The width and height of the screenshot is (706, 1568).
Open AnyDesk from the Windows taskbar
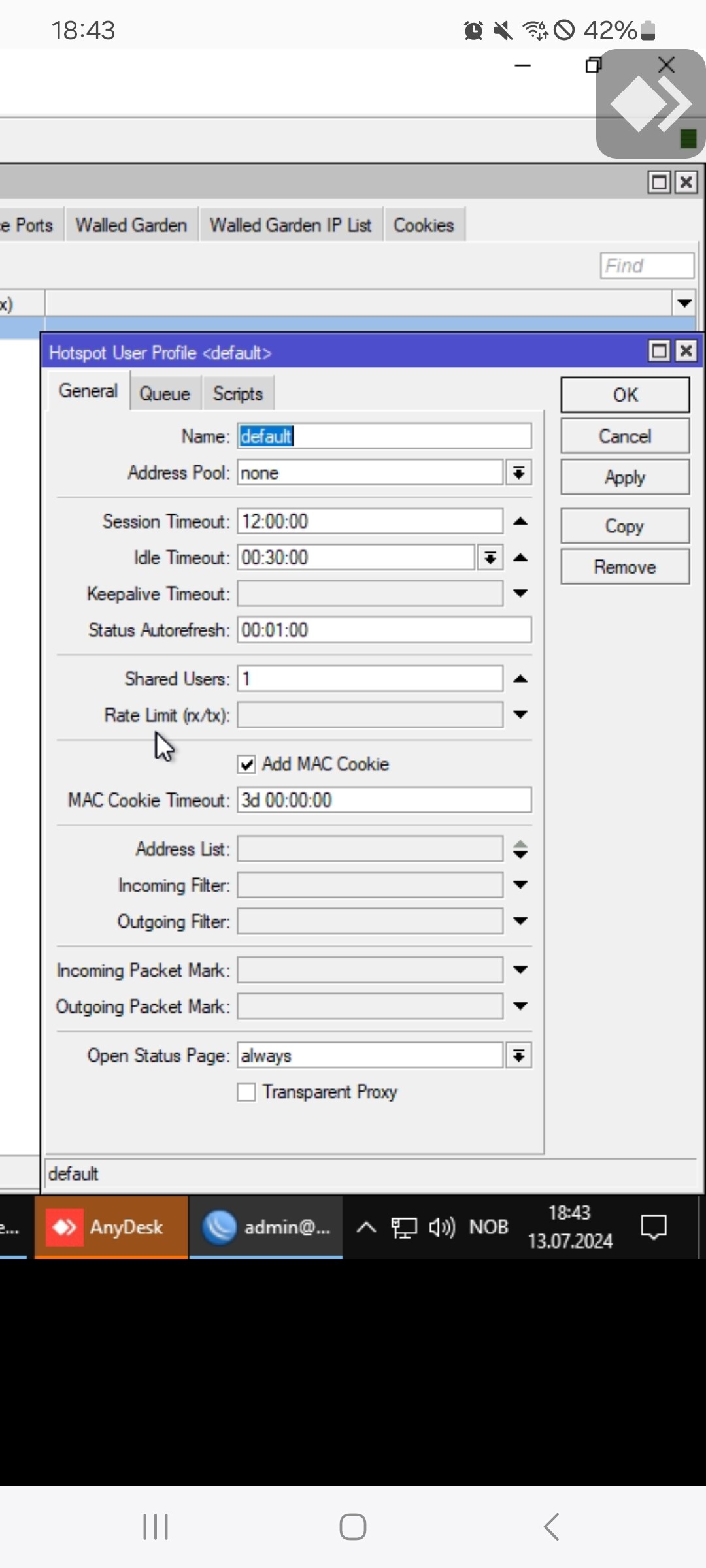[111, 1227]
